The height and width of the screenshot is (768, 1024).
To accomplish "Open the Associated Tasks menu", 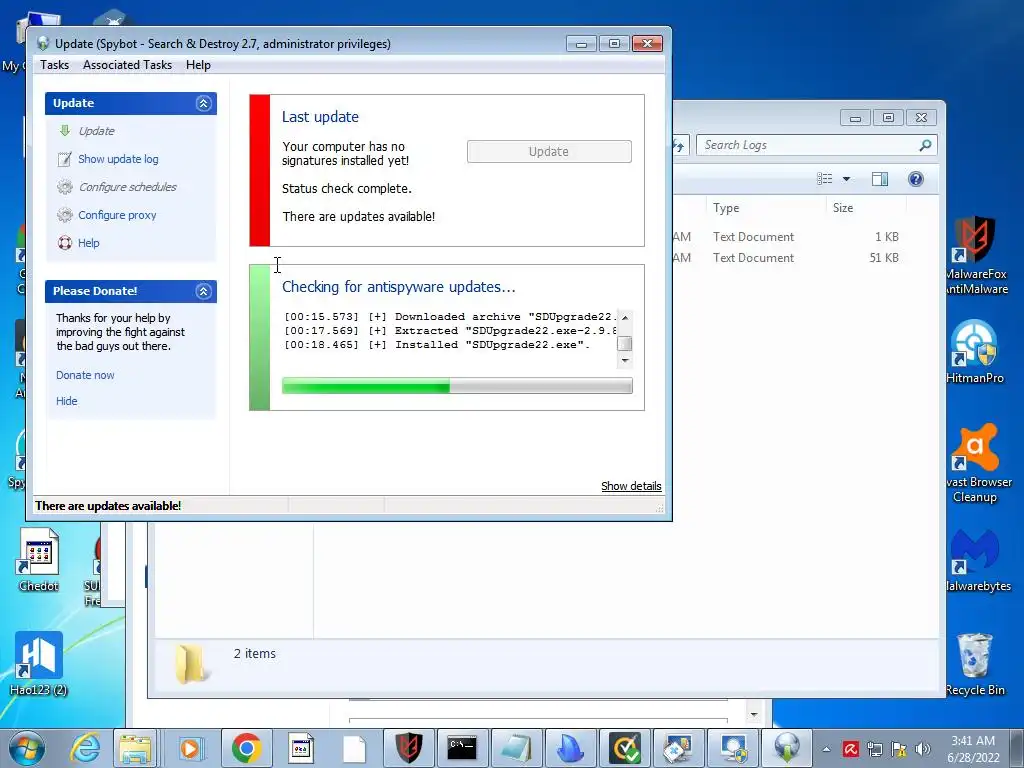I will coord(127,65).
